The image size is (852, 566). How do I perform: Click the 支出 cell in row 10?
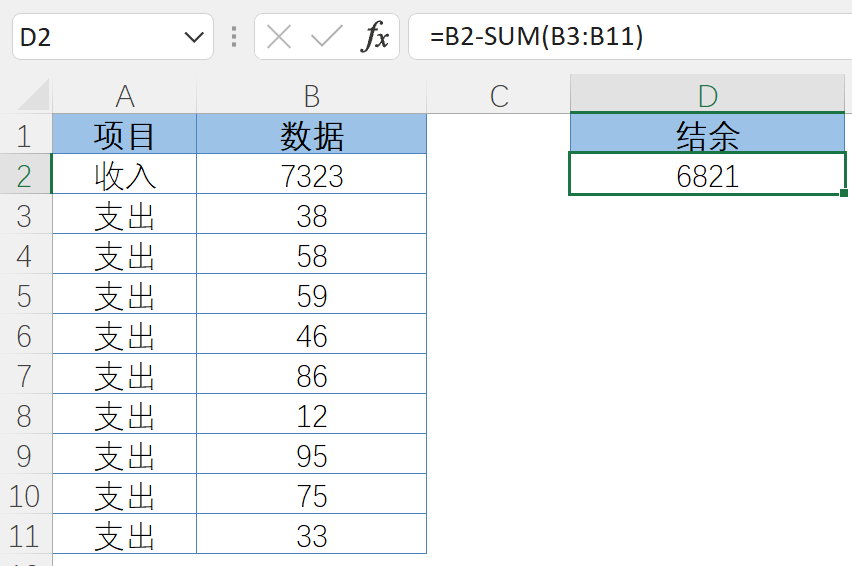point(124,494)
